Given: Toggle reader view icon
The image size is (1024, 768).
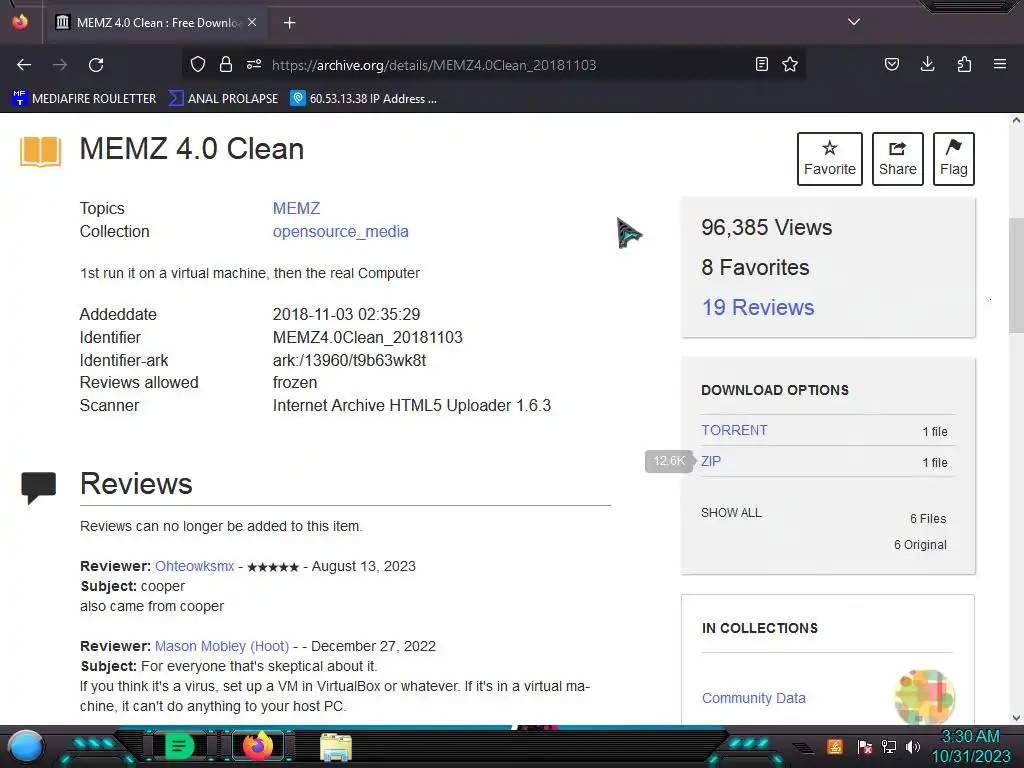Looking at the screenshot, I should [x=761, y=64].
